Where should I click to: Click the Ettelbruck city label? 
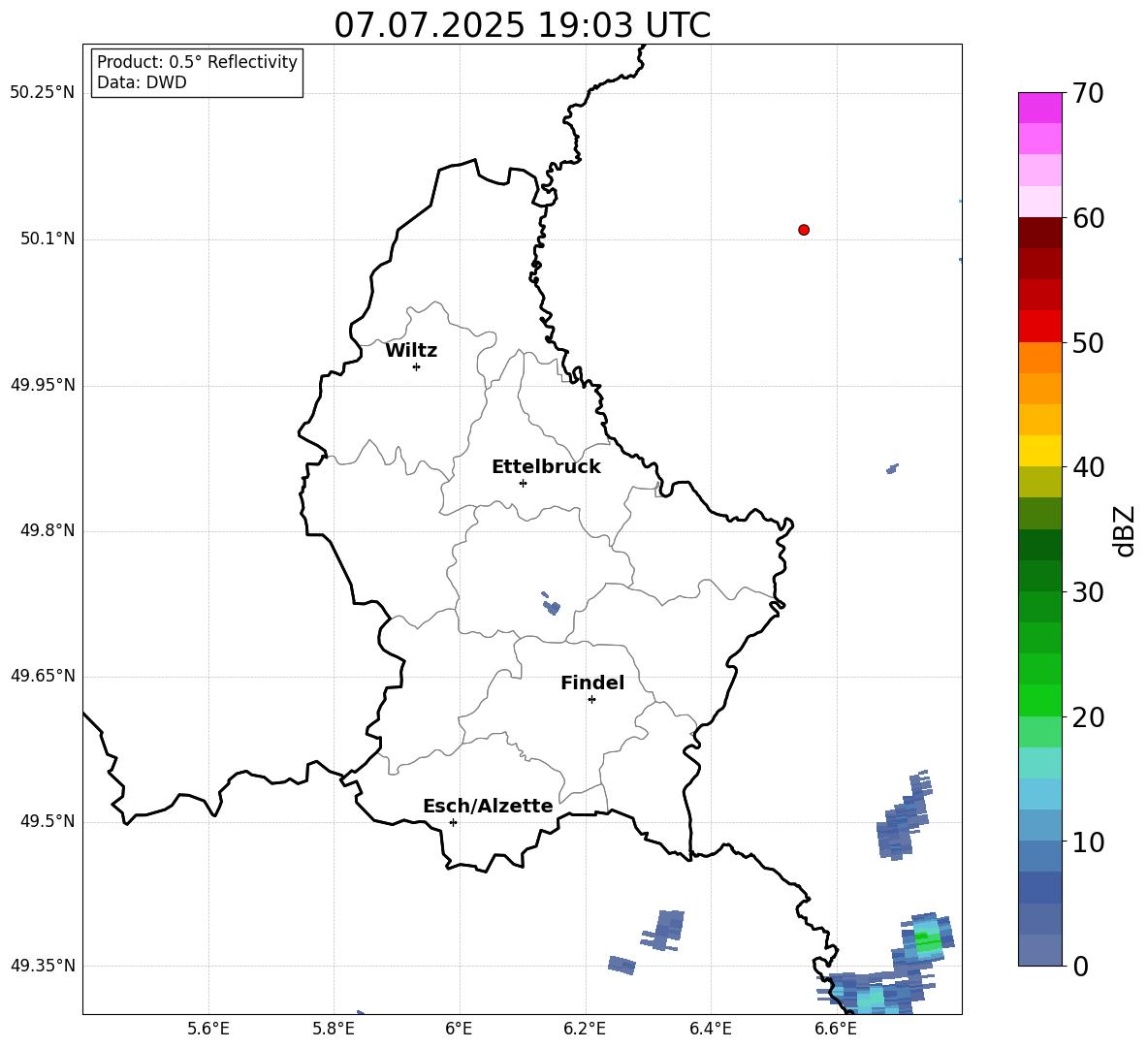(x=546, y=467)
